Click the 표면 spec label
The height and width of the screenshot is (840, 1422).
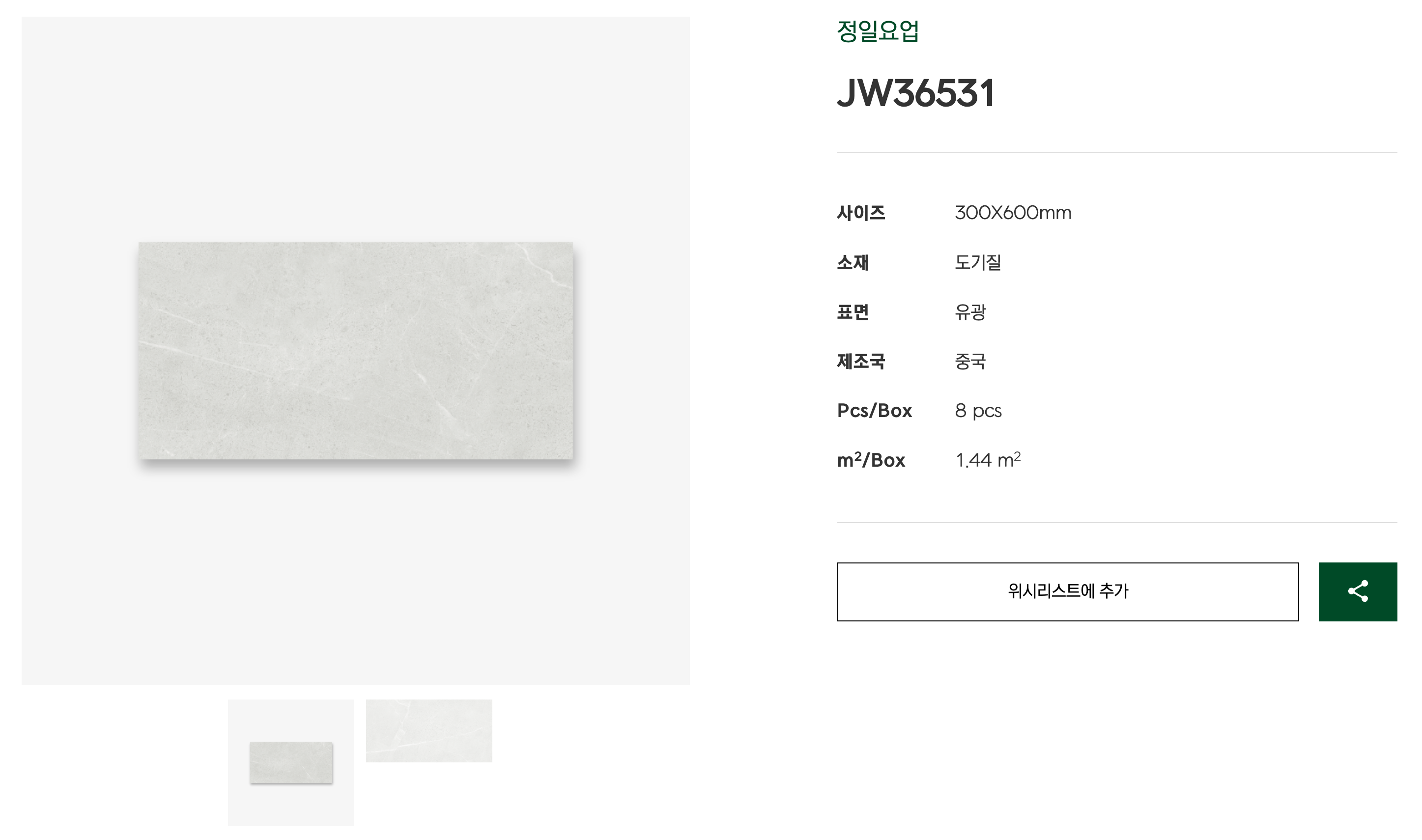click(853, 312)
